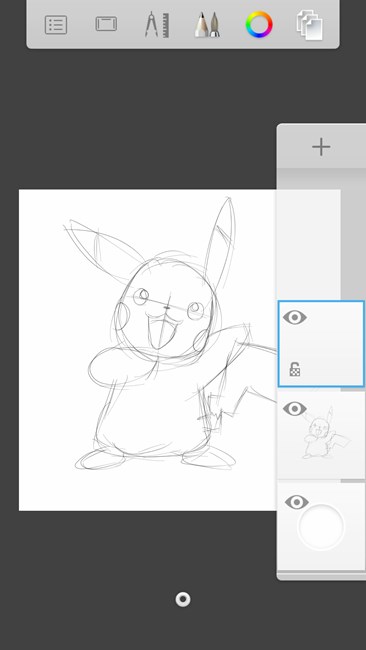
Task: Add a new layer with the plus button
Action: click(x=321, y=147)
